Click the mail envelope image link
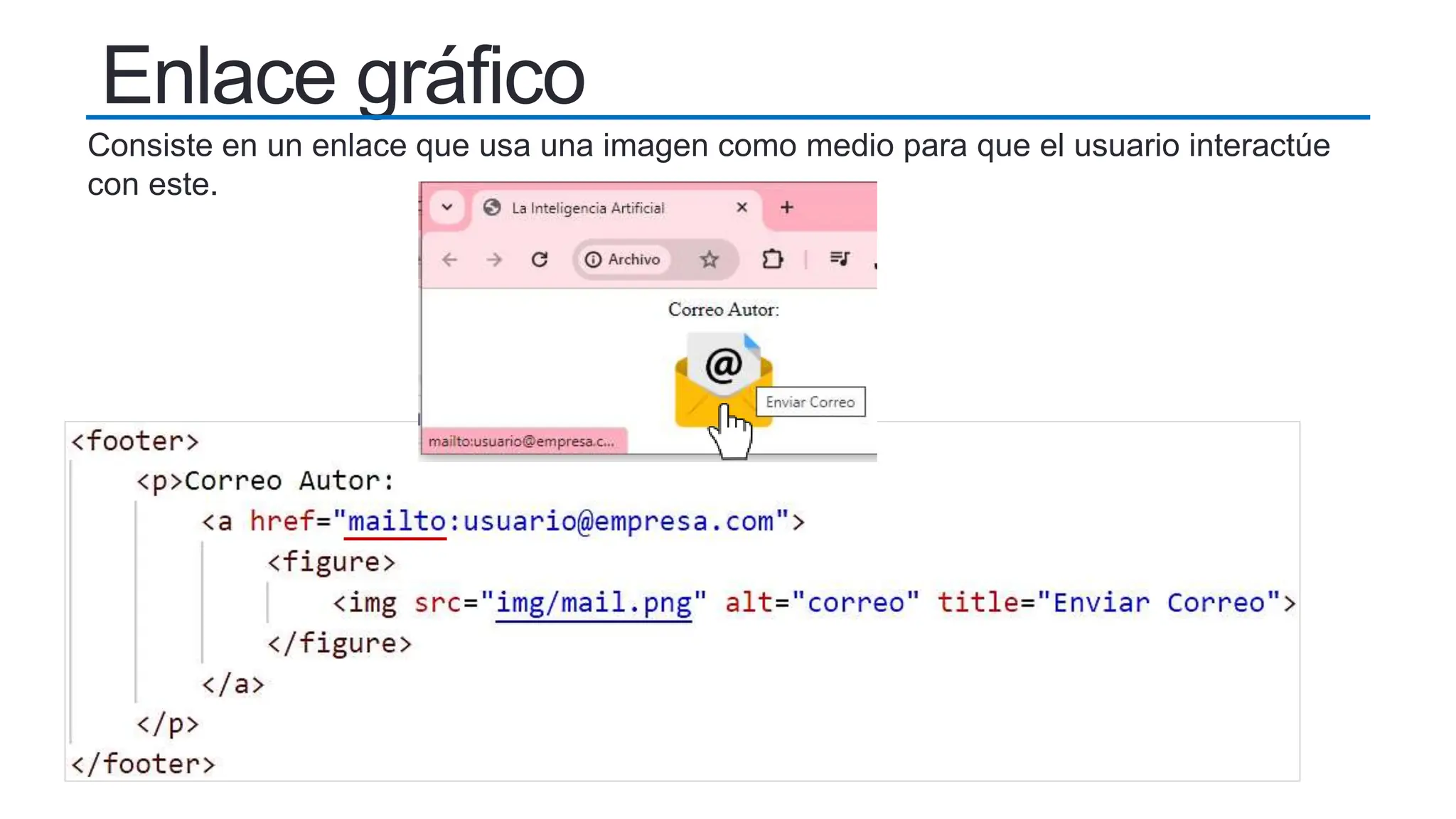 pyautogui.click(x=724, y=380)
